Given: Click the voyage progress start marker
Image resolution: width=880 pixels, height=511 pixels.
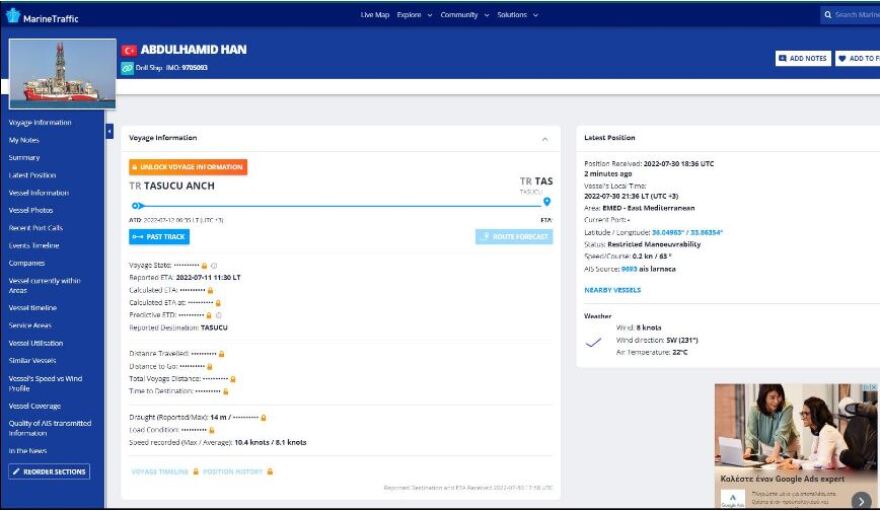Looking at the screenshot, I should click(x=136, y=205).
